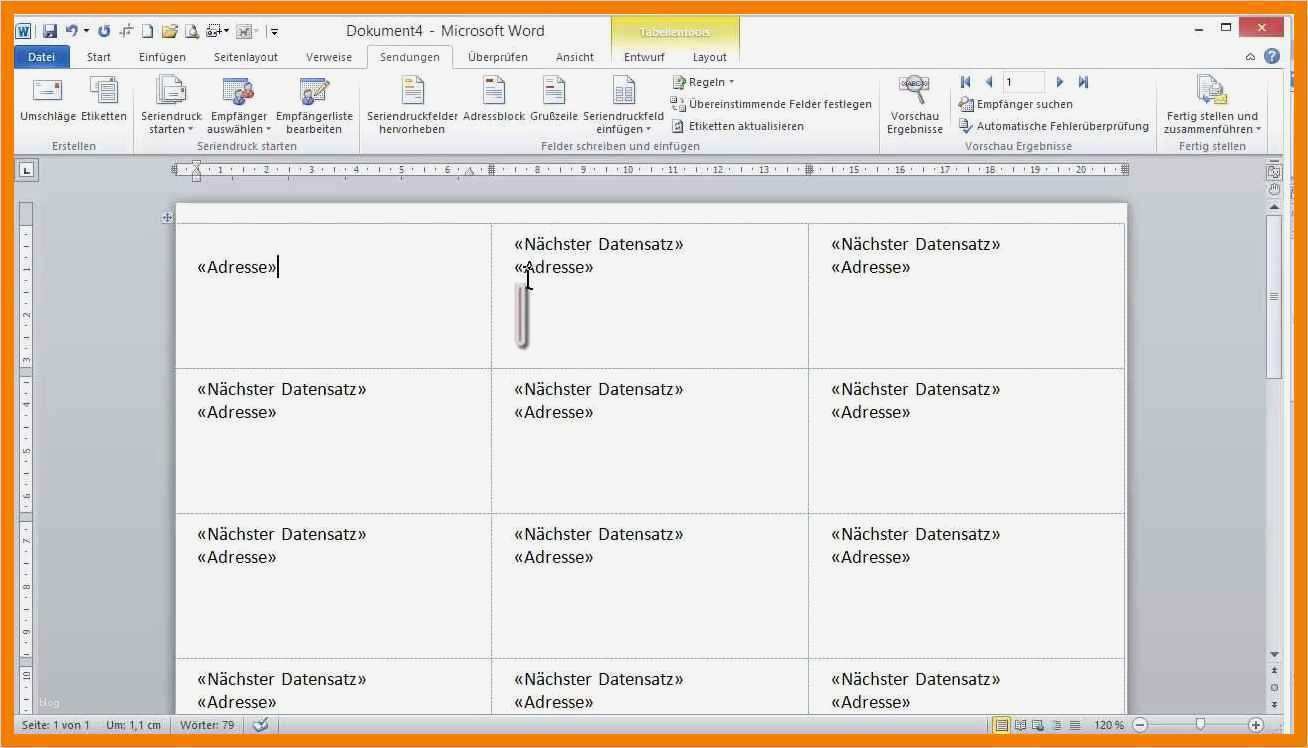The image size is (1308, 748).
Task: Open the Seriendruck starten dropdown
Action: pyautogui.click(x=170, y=104)
